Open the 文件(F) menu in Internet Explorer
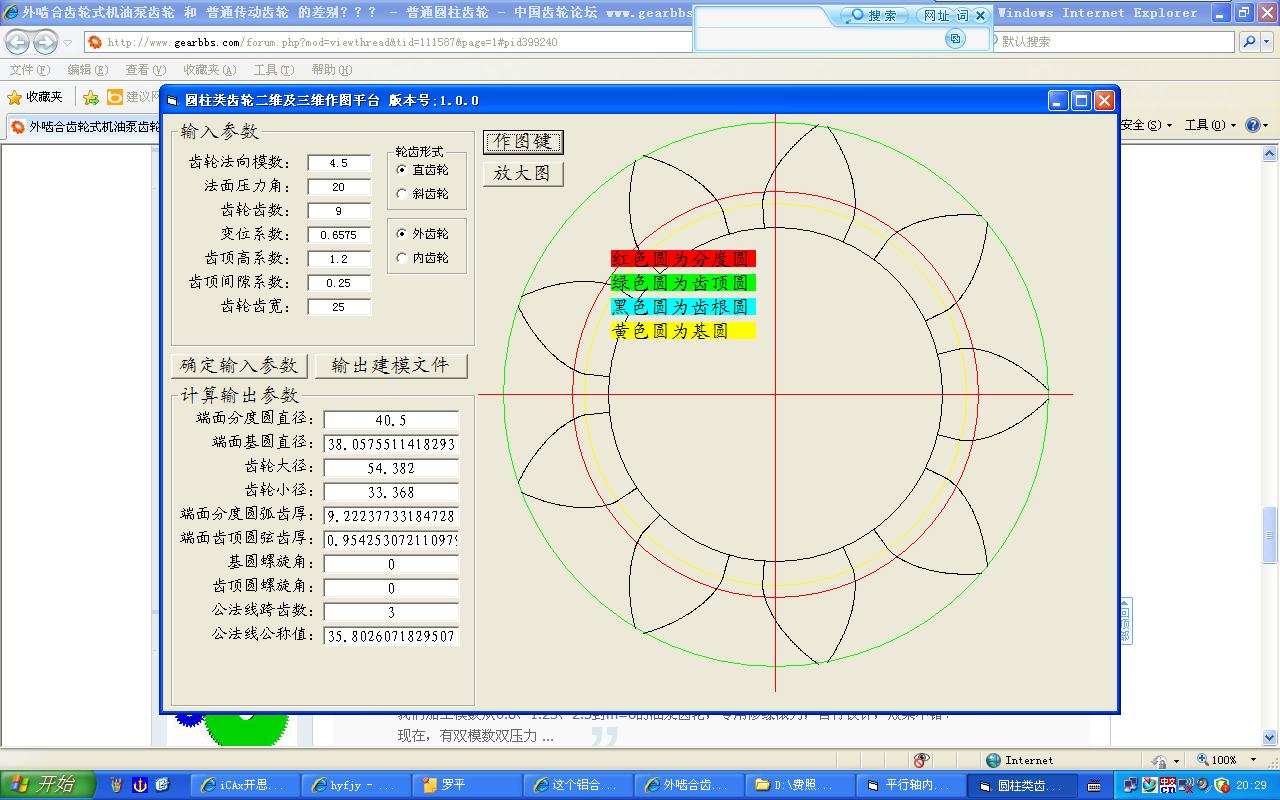Screen dimensions: 1280x800 [29, 70]
